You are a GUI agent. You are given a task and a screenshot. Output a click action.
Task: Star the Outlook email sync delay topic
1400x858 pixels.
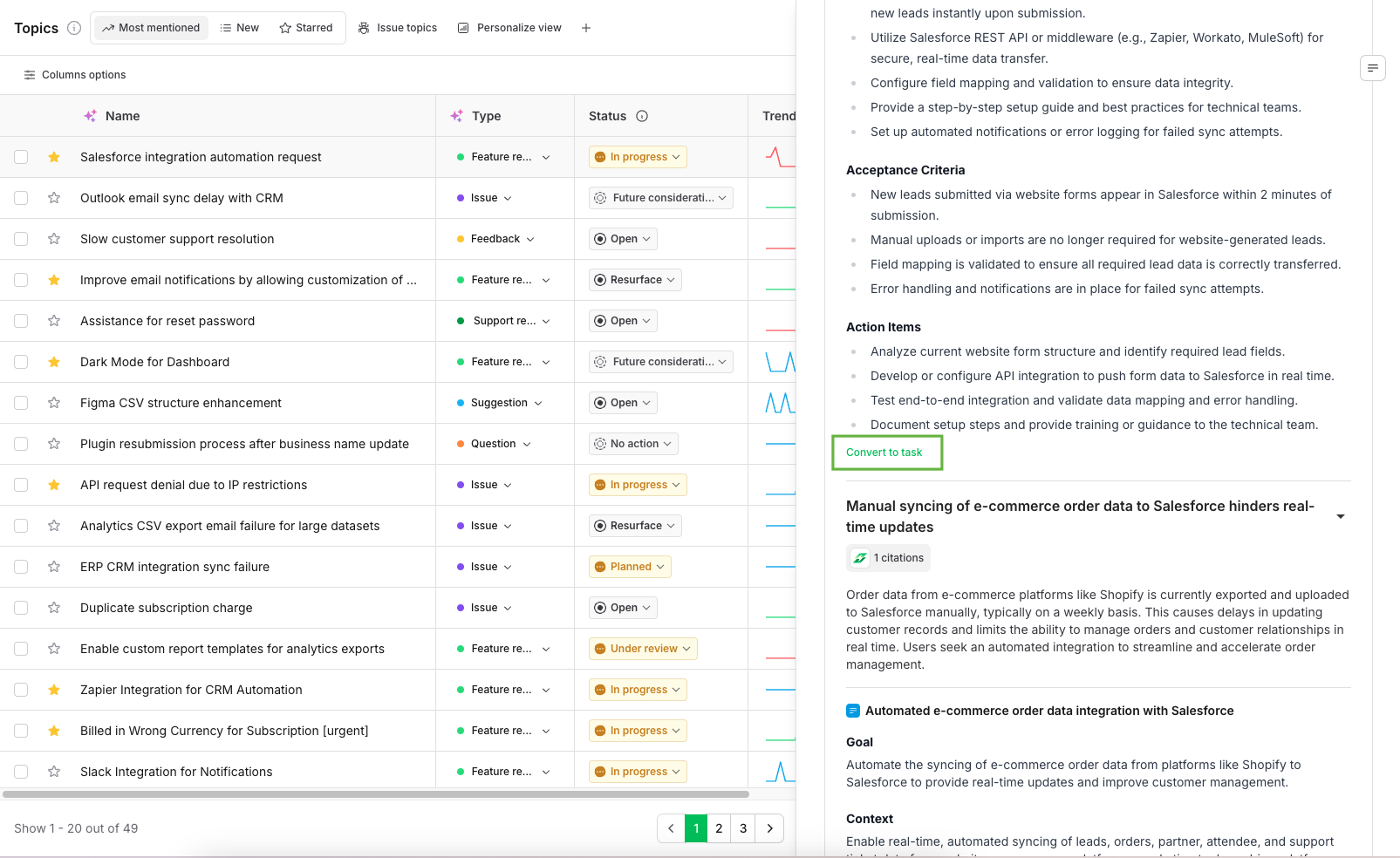click(54, 198)
